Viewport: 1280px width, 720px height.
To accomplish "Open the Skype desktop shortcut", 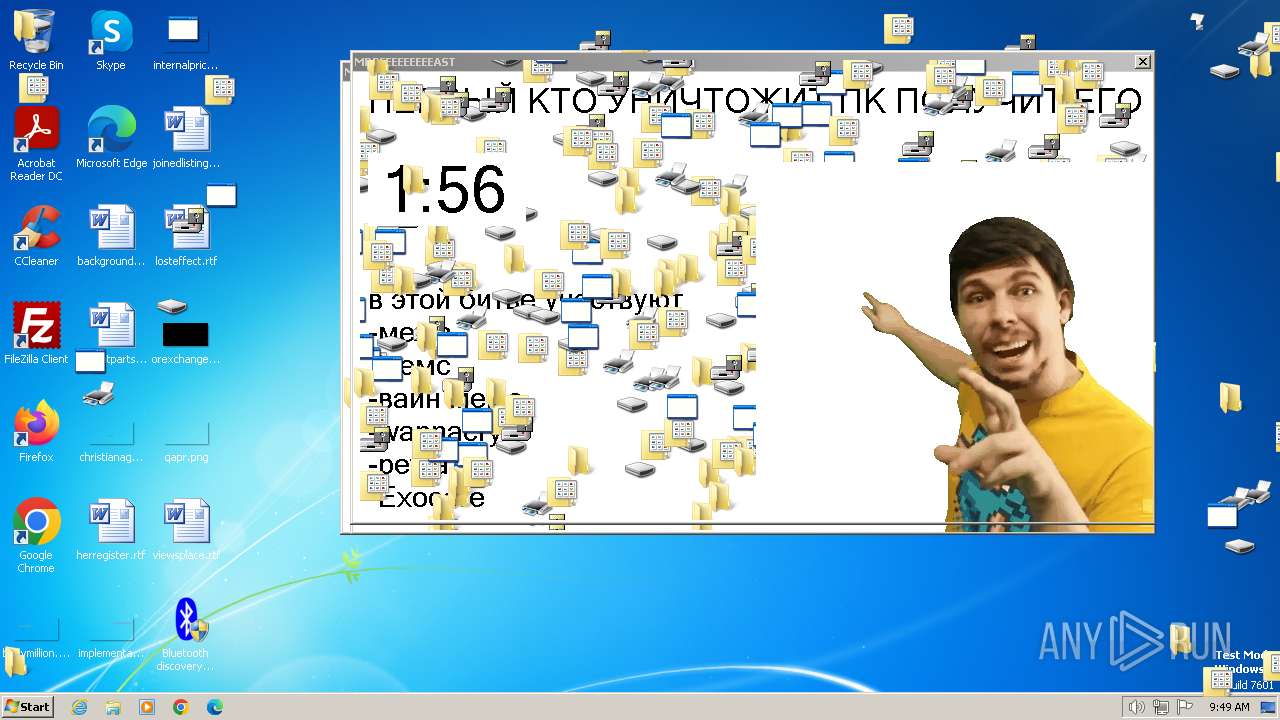I will pos(111,40).
